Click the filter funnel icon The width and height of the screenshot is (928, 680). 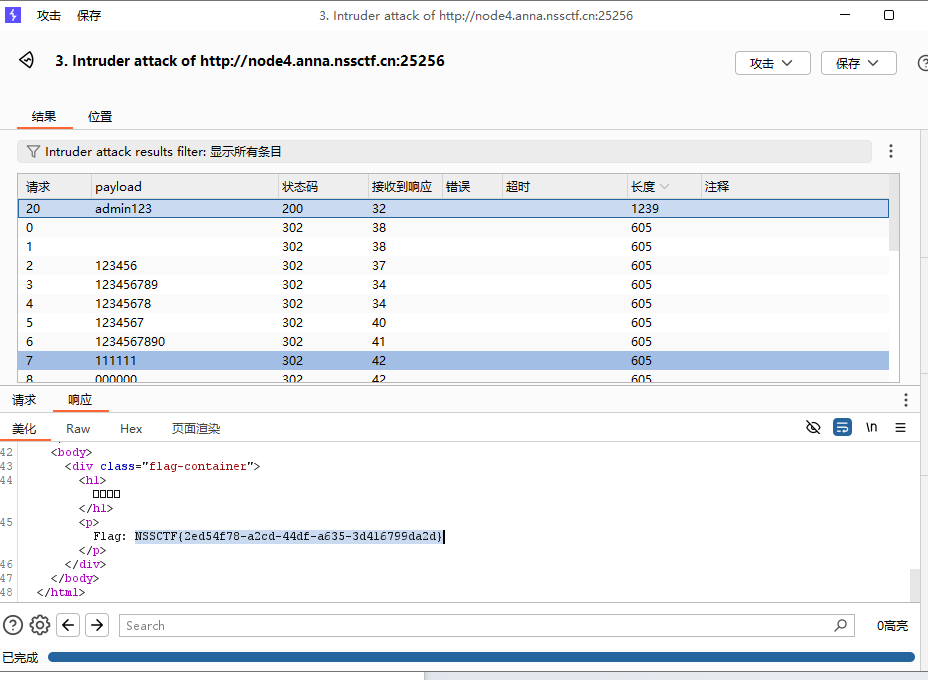pos(33,152)
